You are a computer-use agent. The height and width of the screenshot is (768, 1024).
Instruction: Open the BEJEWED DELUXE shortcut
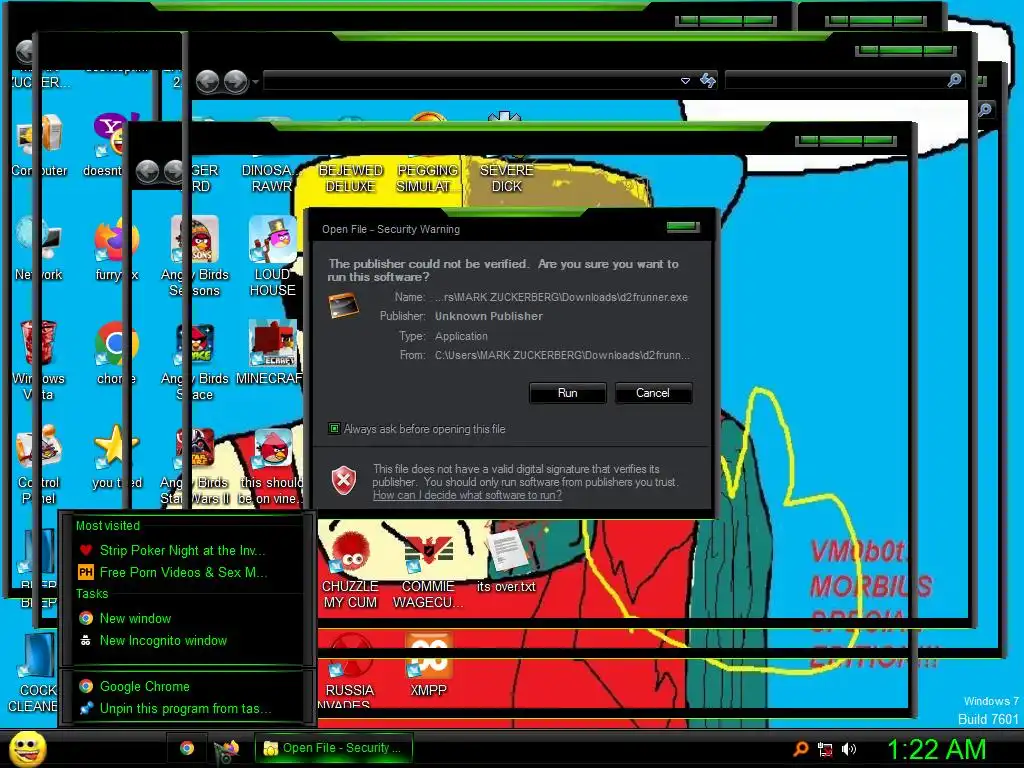351,178
